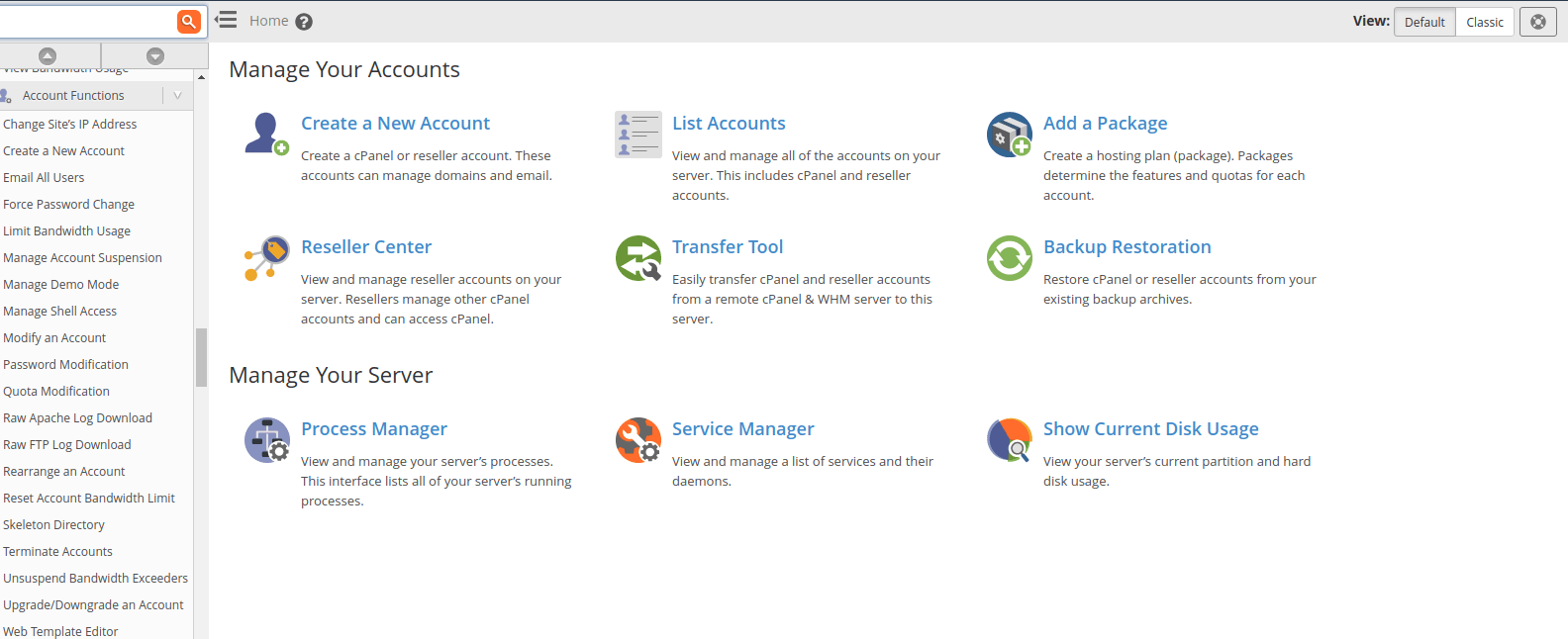Click the Backup Restoration icon
This screenshot has width=1568, height=639.
point(1009,258)
